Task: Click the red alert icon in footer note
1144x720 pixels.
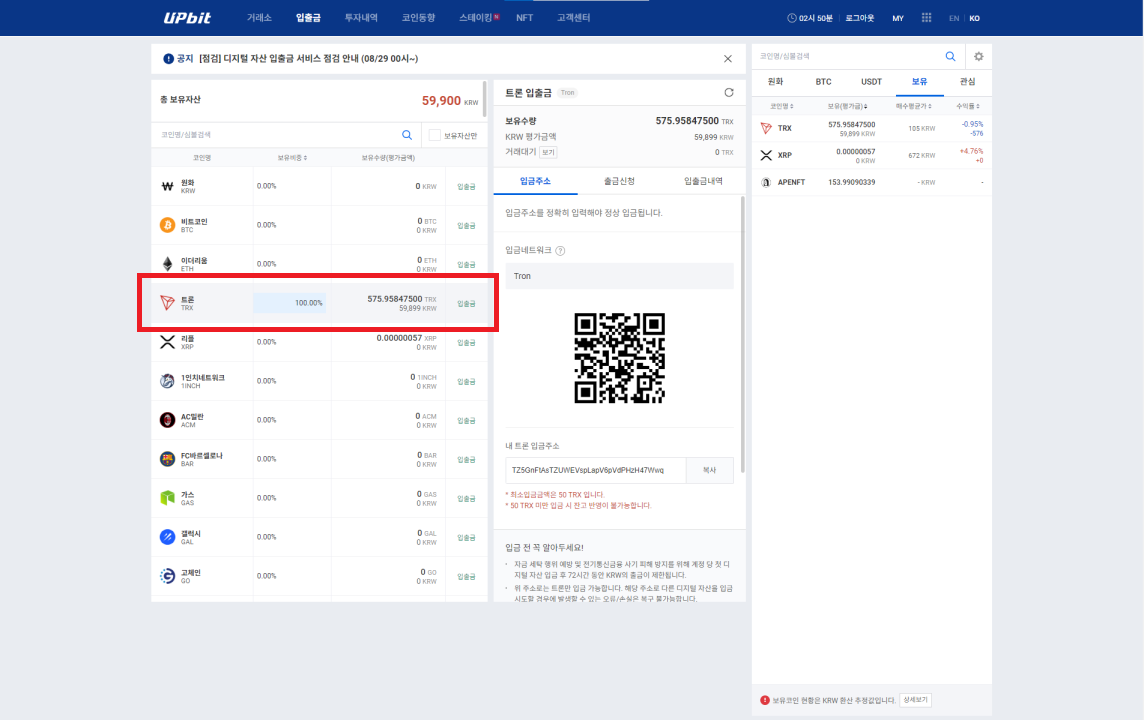Action: (x=765, y=700)
